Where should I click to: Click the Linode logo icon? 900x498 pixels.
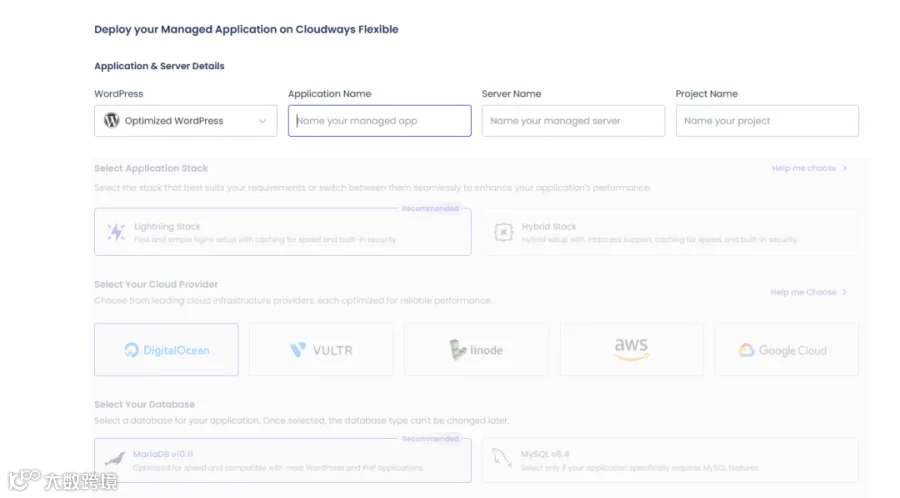click(x=457, y=349)
